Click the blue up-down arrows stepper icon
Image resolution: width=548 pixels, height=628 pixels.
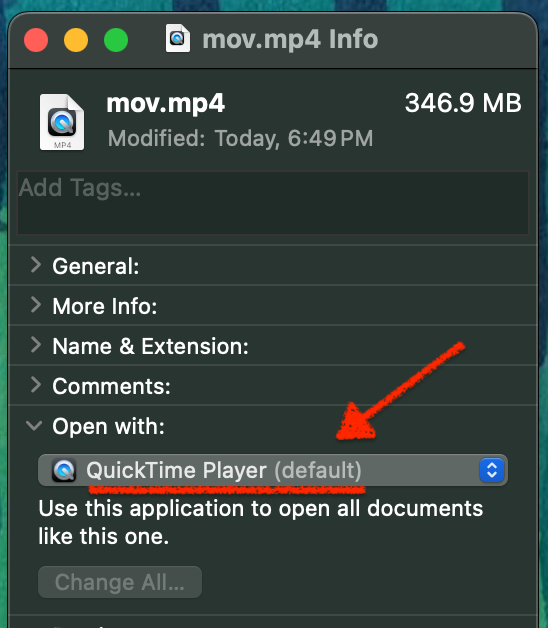(492, 470)
